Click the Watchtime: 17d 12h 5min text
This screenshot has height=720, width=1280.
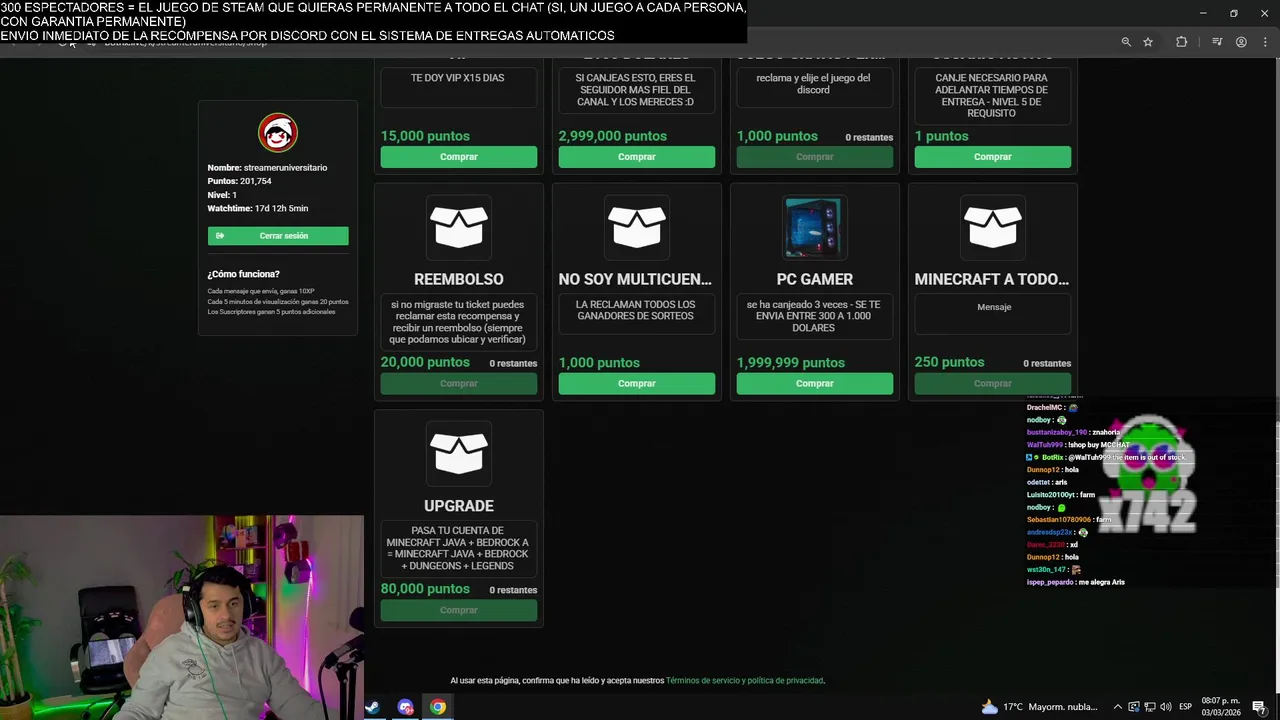pos(258,208)
